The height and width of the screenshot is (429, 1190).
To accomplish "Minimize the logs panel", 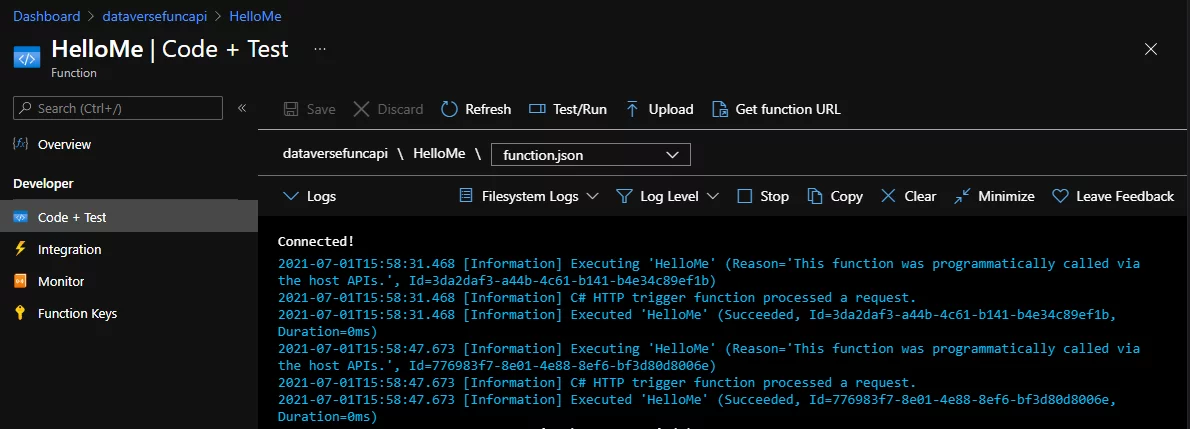I will pos(994,196).
